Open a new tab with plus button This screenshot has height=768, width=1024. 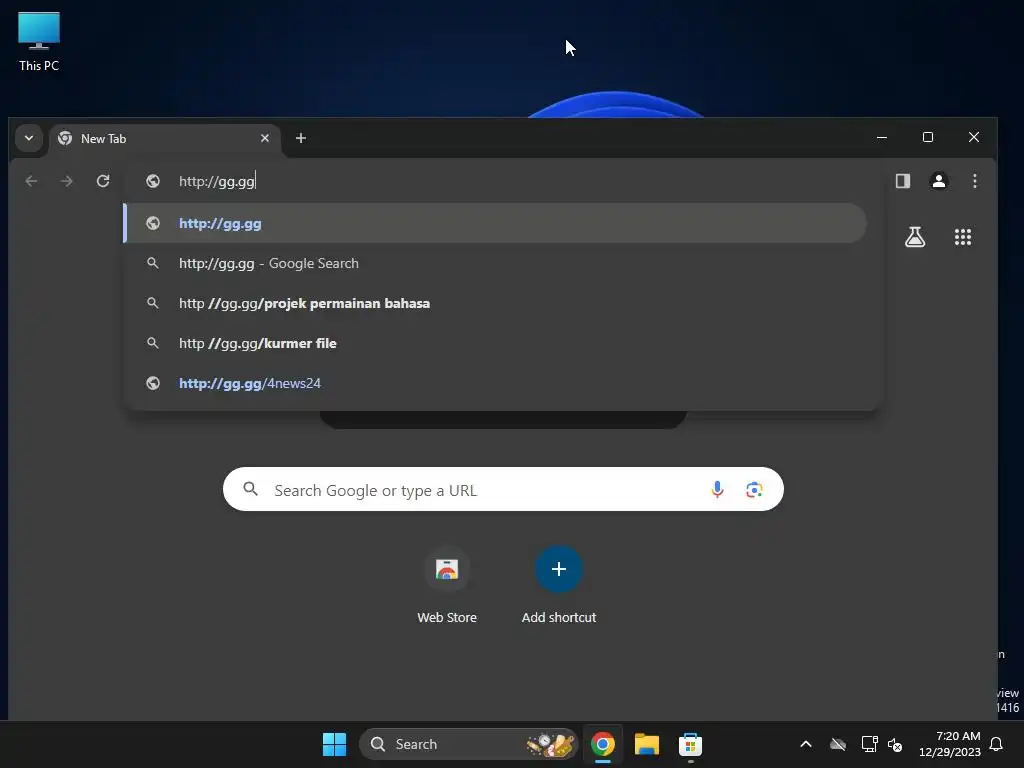click(300, 138)
